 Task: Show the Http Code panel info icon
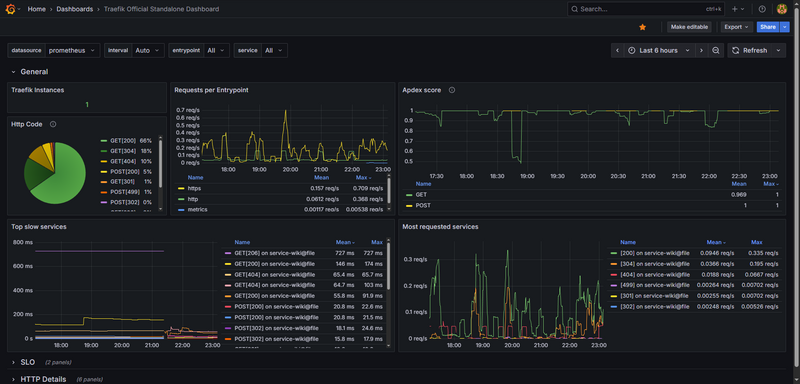click(x=53, y=124)
